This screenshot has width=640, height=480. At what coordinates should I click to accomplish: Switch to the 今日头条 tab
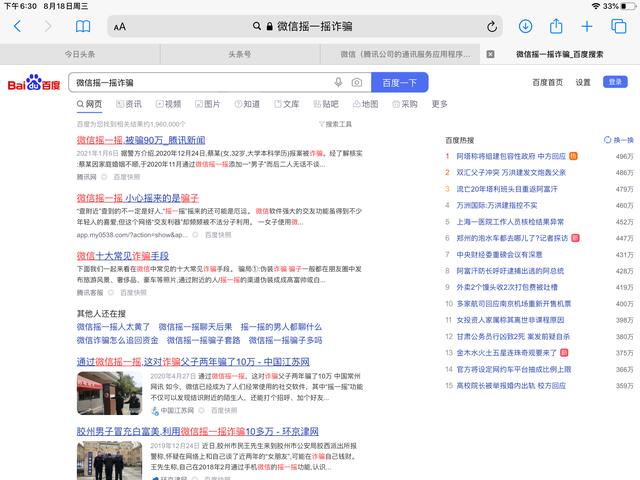coord(80,54)
